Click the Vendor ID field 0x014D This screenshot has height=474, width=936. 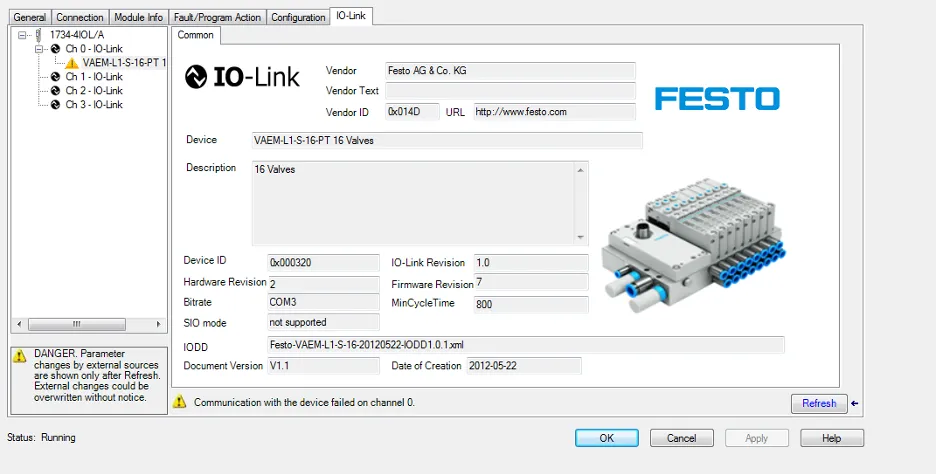point(412,112)
